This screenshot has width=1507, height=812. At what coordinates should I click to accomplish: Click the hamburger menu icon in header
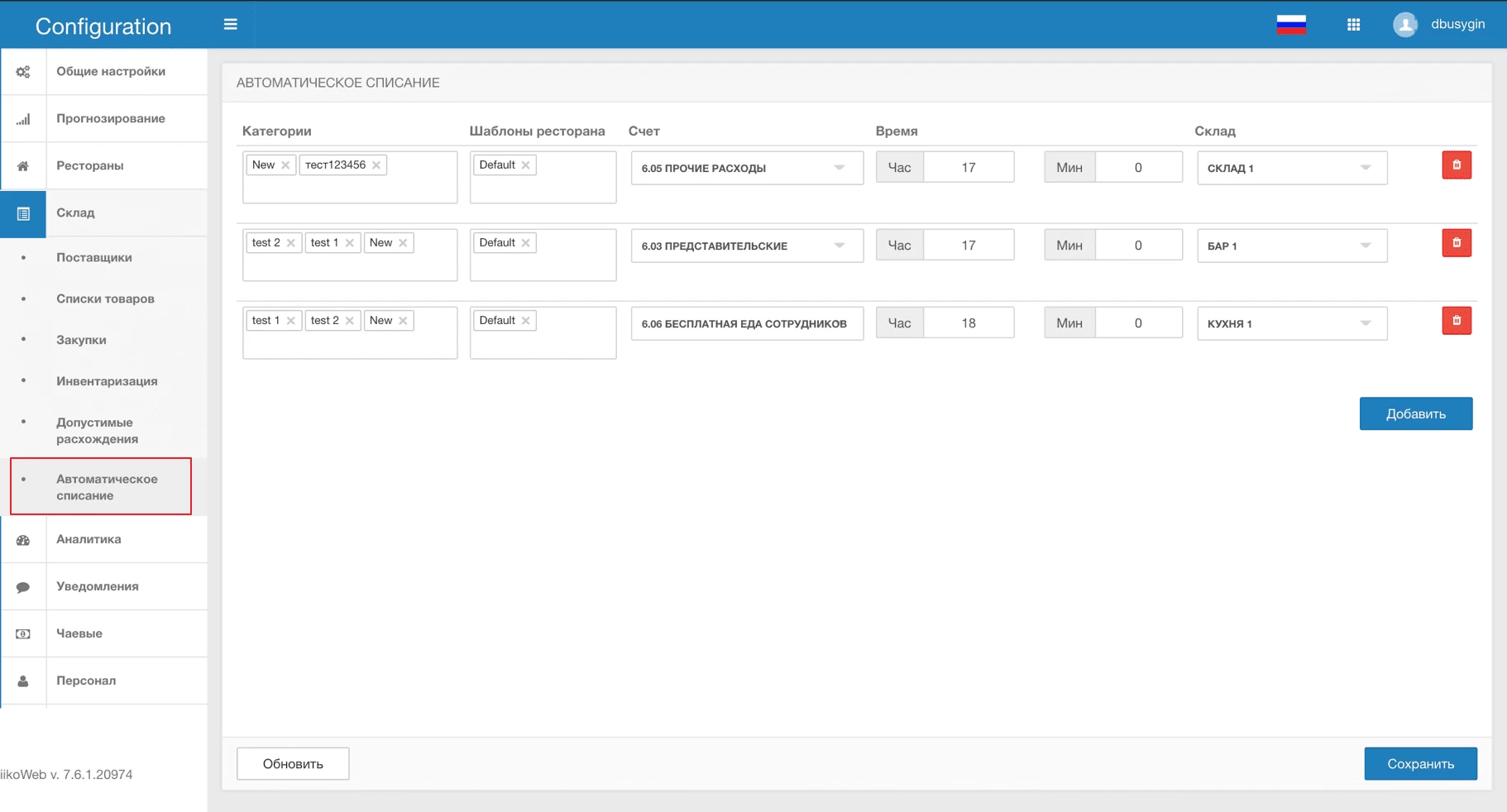[x=231, y=25]
